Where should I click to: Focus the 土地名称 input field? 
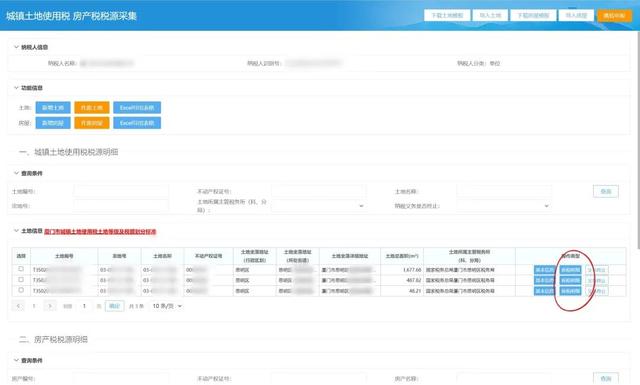tap(504, 191)
